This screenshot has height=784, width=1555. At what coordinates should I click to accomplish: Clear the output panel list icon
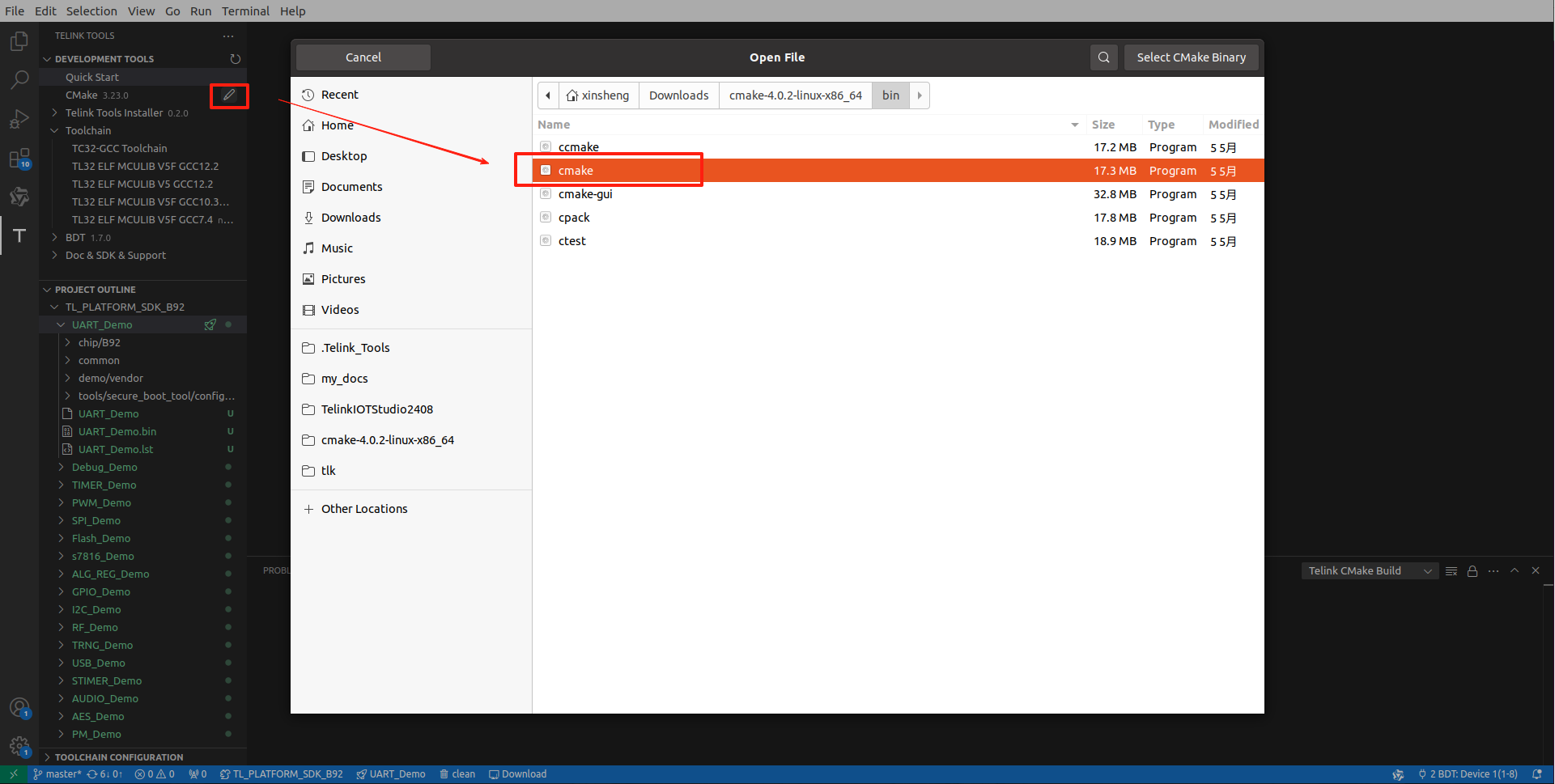(1451, 571)
